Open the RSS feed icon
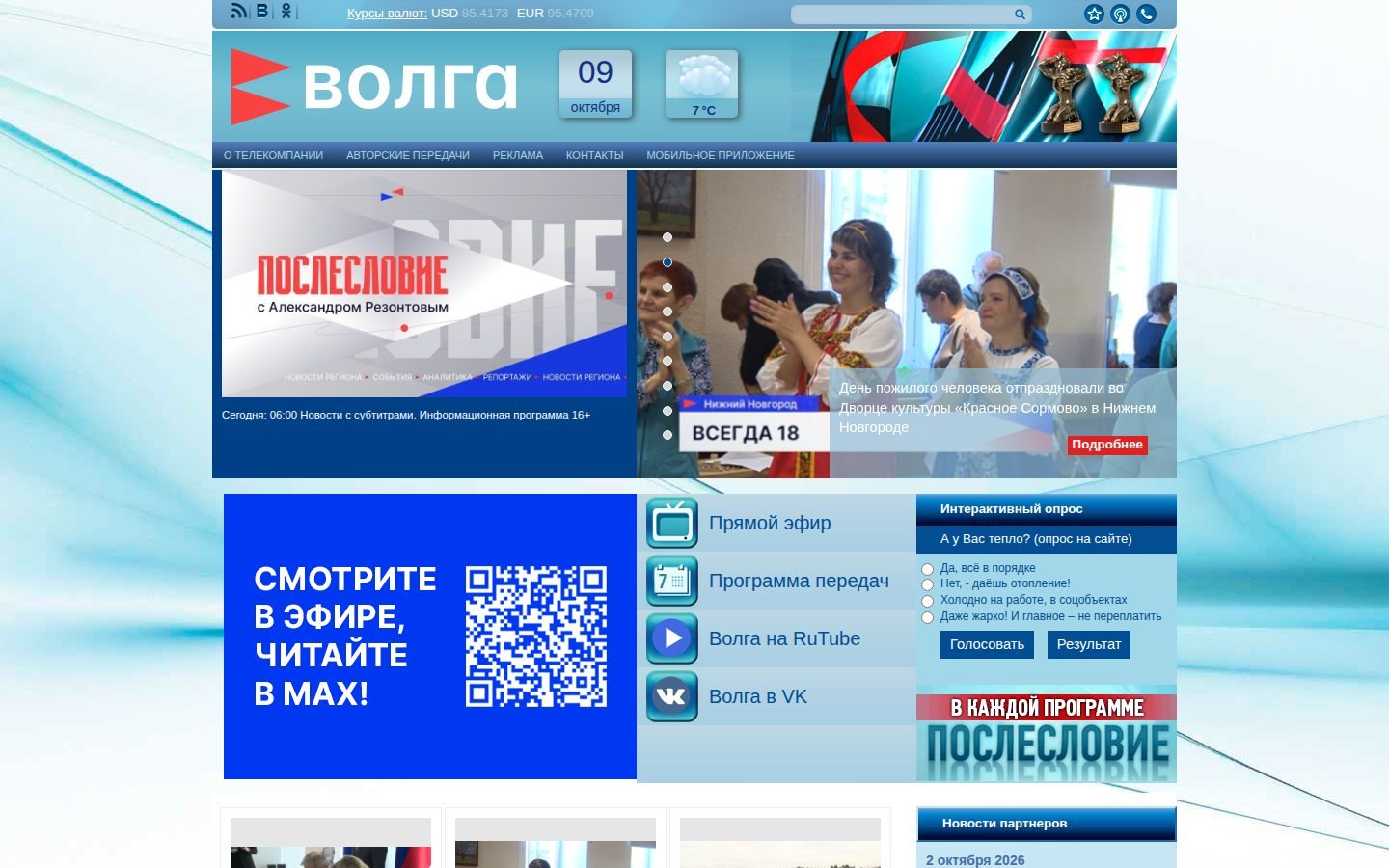Viewport: 1389px width, 868px height. tap(239, 12)
